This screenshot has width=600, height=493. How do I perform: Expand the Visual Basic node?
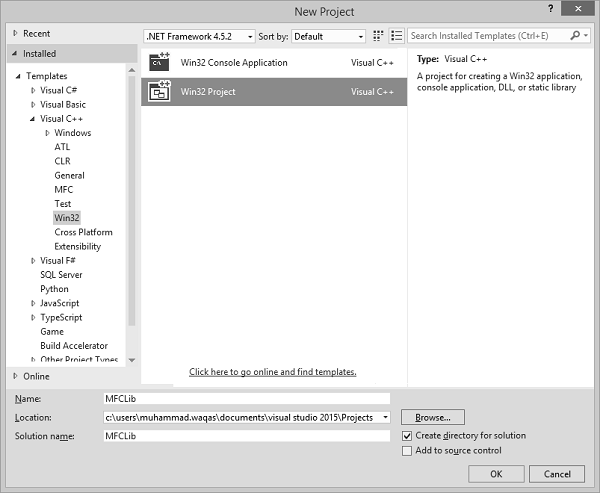pos(33,104)
